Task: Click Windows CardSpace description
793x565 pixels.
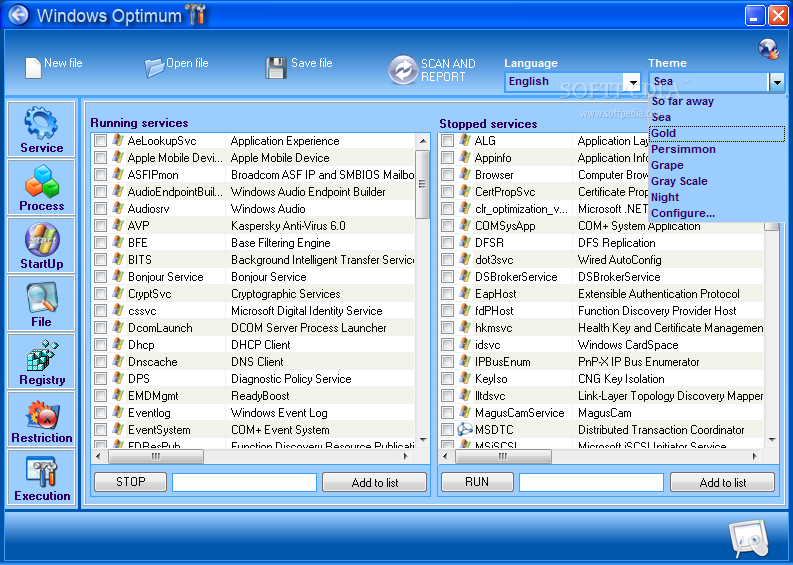Action: tap(628, 345)
